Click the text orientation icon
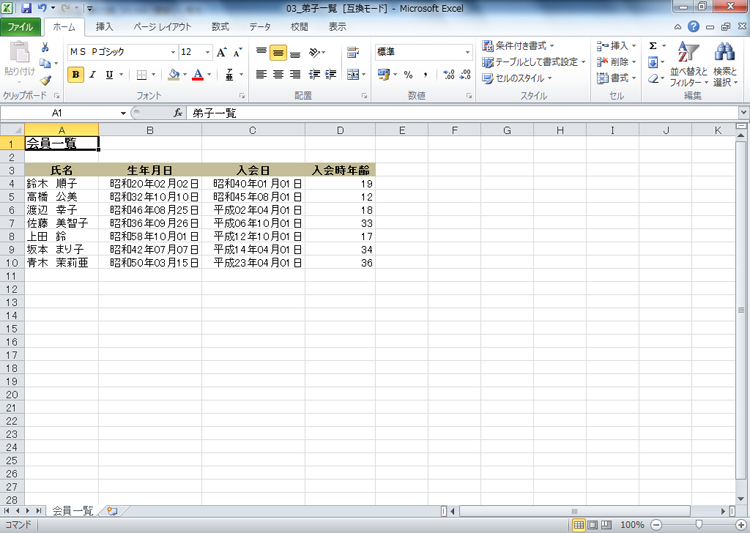Screen dimensions: 750x533 click(x=314, y=52)
